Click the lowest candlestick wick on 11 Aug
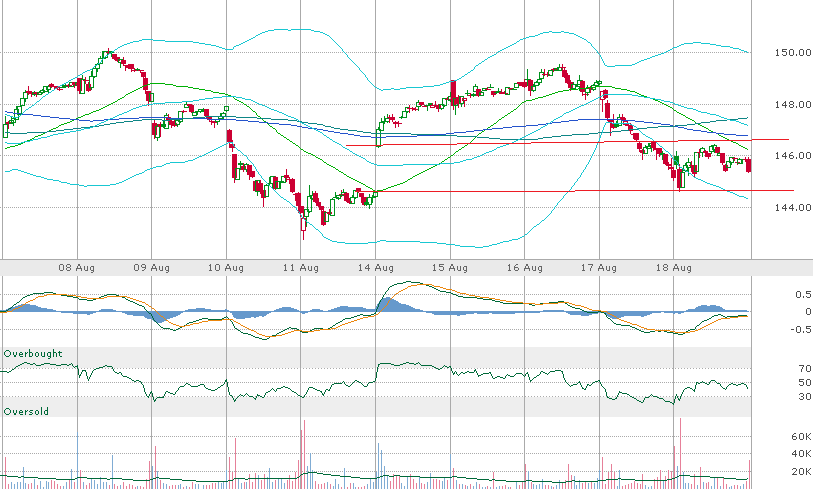Viewport: 813px width, 489px height. point(302,234)
